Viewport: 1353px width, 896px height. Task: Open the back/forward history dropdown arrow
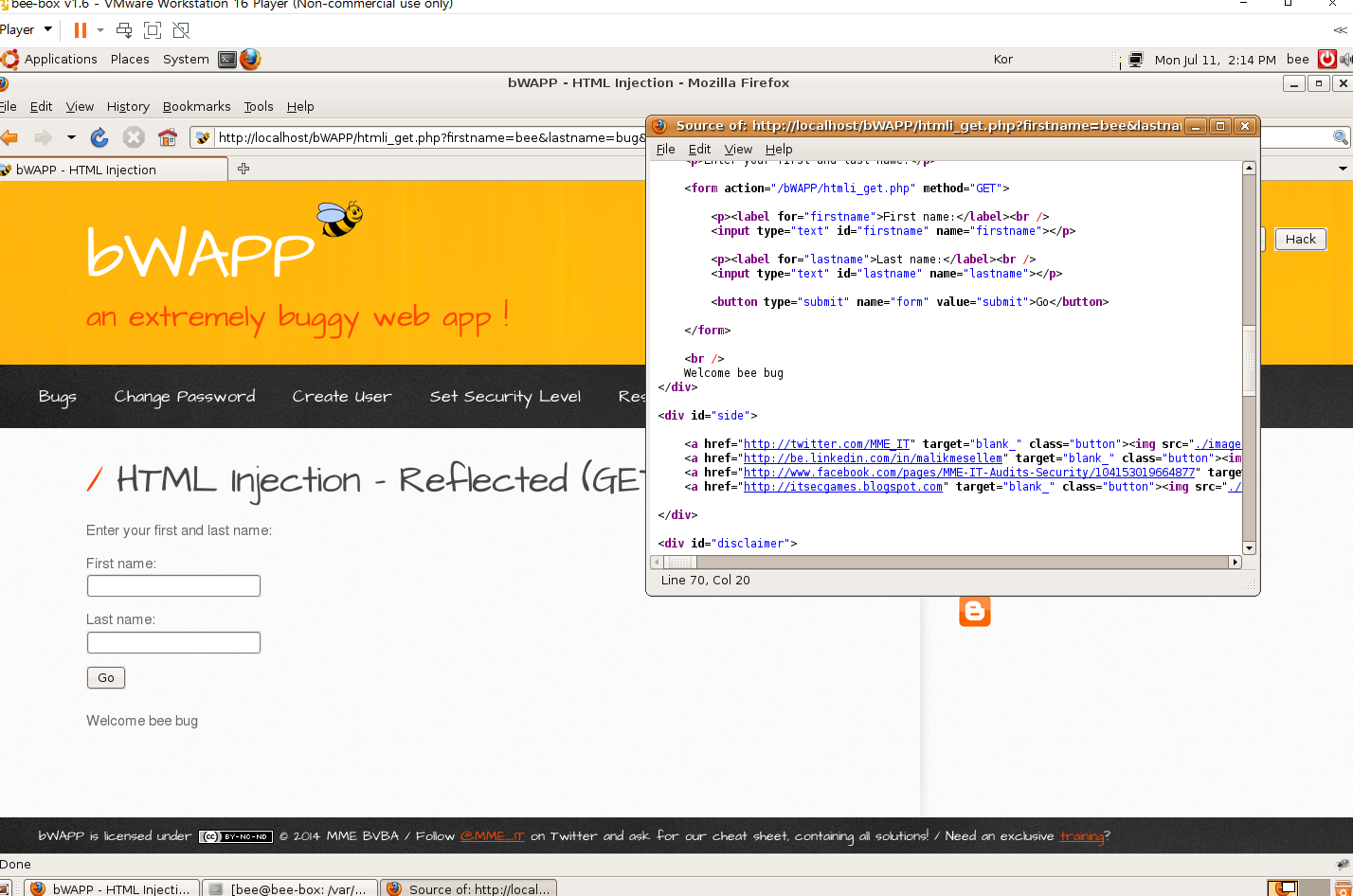71,137
